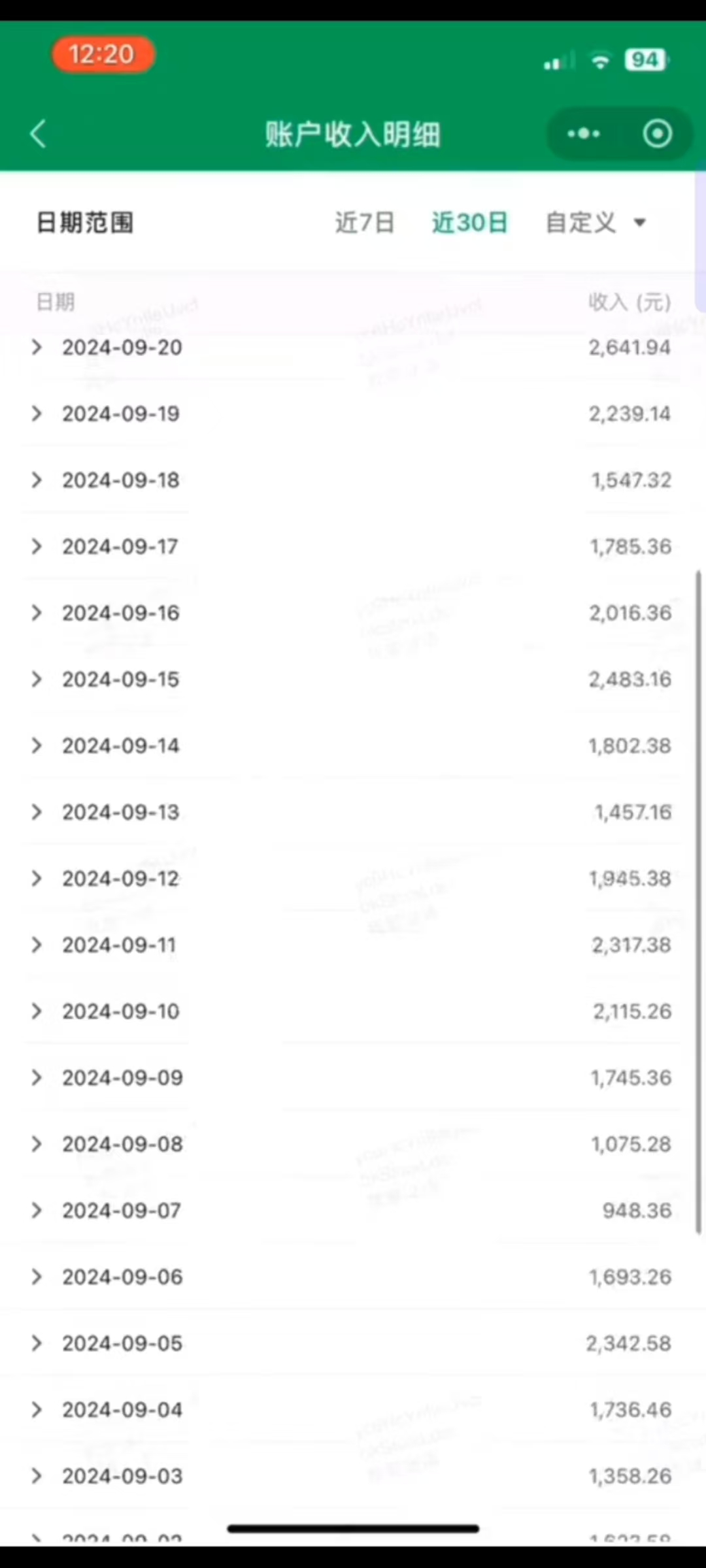The height and width of the screenshot is (1568, 706).
Task: Tap the cellular signal bars icon
Action: 558,61
